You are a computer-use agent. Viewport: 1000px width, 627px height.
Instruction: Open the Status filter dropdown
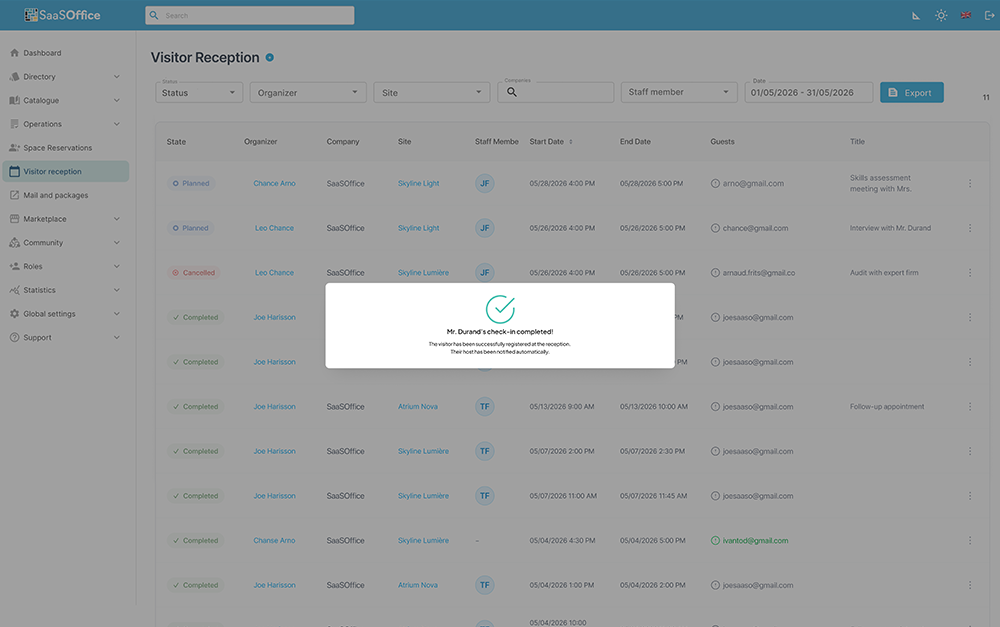tap(199, 92)
